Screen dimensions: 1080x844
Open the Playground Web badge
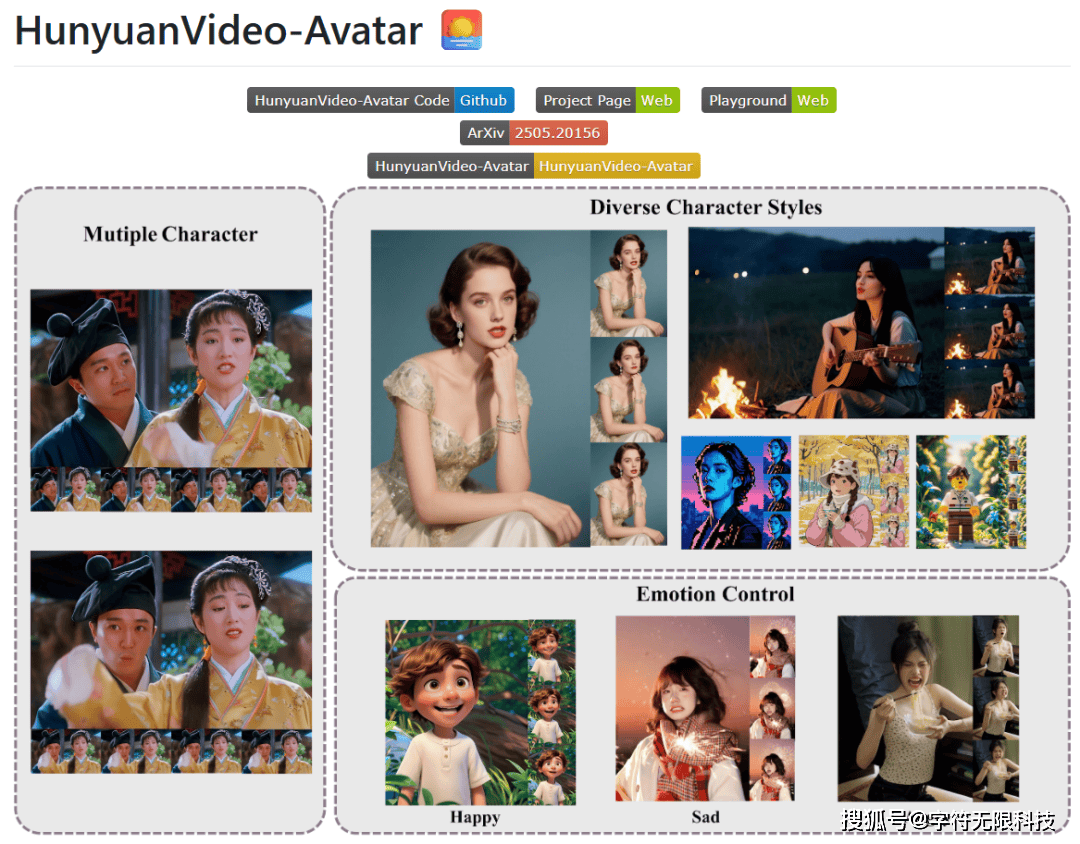(x=769, y=100)
